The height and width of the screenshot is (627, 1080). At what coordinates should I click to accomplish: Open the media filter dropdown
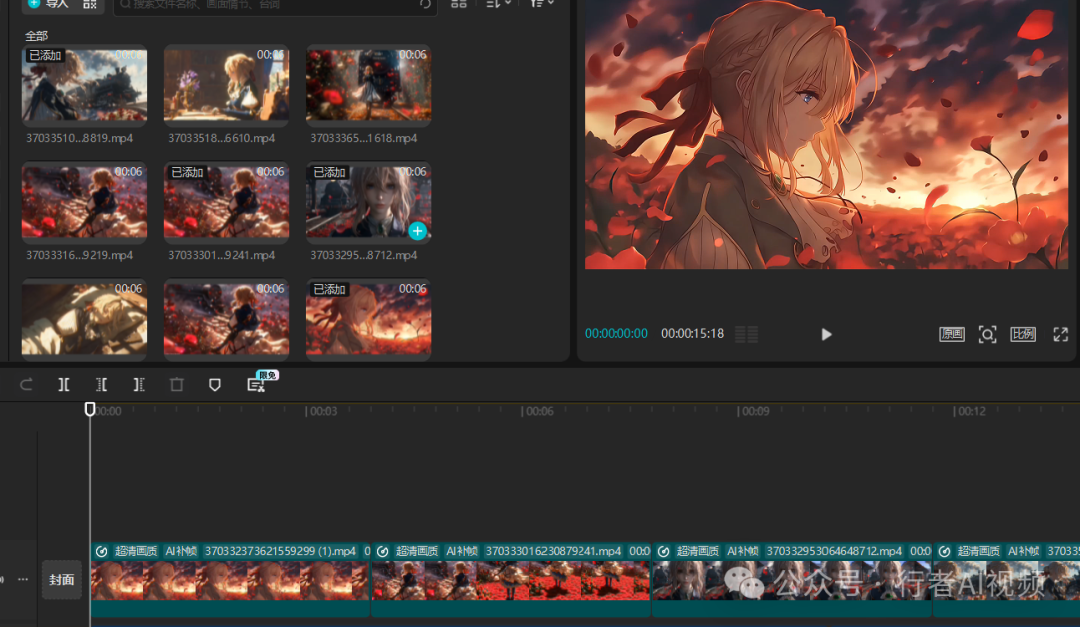point(541,4)
